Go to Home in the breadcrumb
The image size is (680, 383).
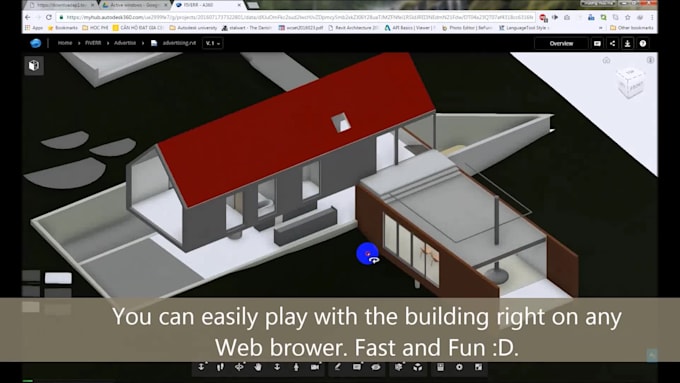(65, 43)
